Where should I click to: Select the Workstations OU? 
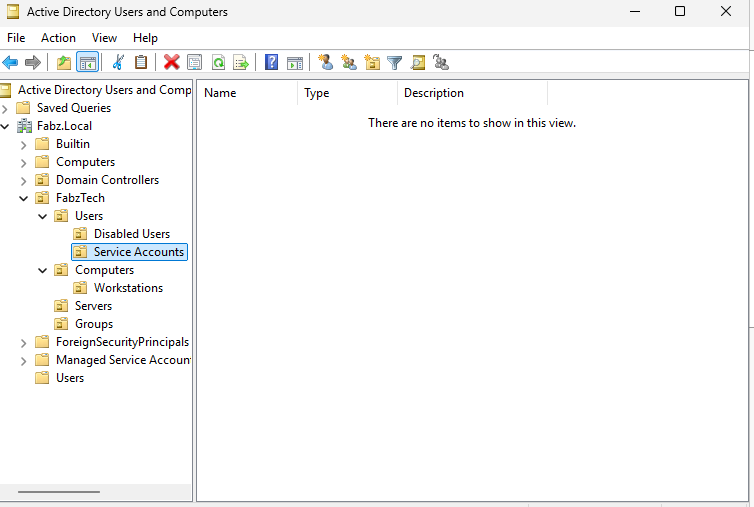(128, 288)
